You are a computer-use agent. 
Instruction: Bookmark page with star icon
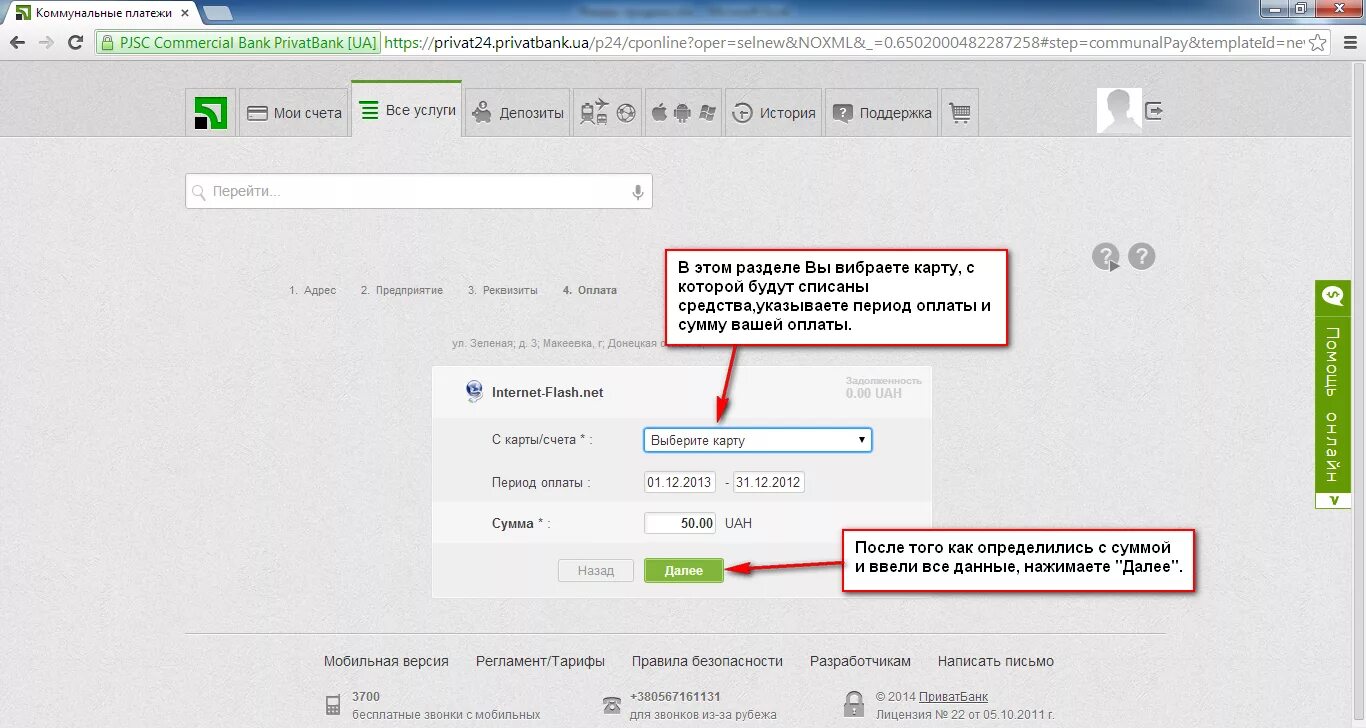pyautogui.click(x=1318, y=43)
